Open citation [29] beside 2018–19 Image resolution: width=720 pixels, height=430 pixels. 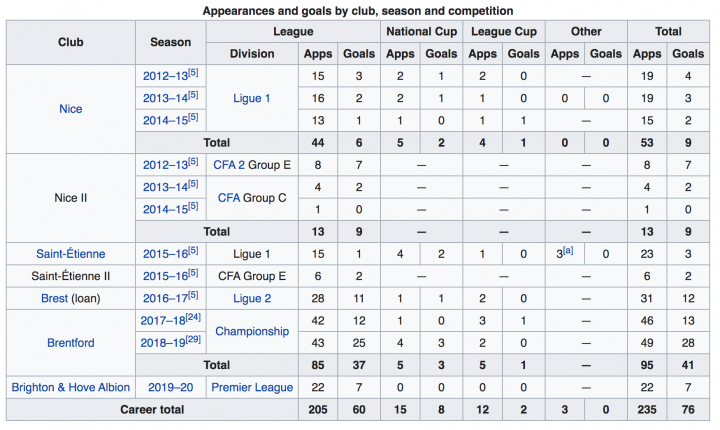[x=193, y=339]
